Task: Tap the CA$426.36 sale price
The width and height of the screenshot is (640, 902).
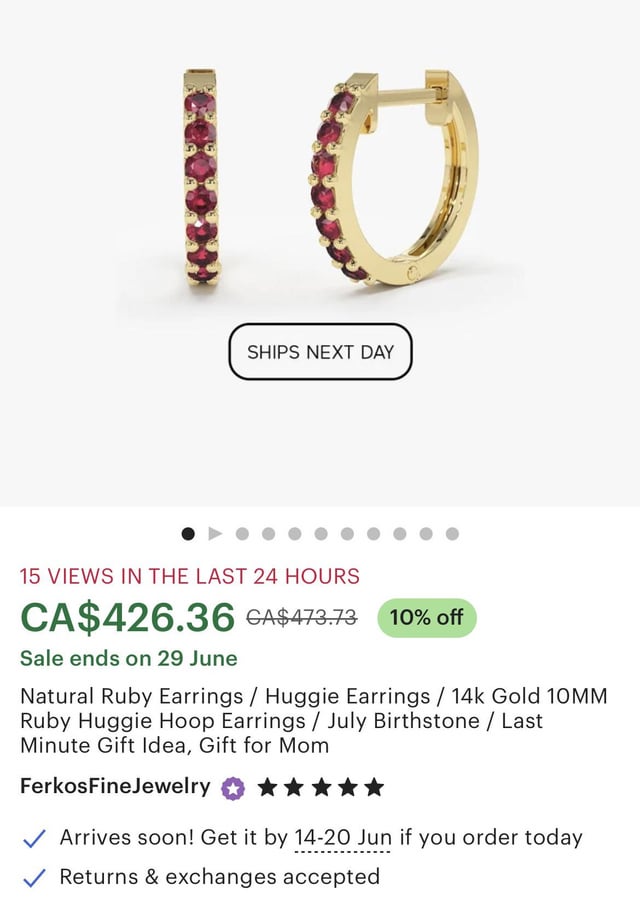Action: tap(127, 618)
